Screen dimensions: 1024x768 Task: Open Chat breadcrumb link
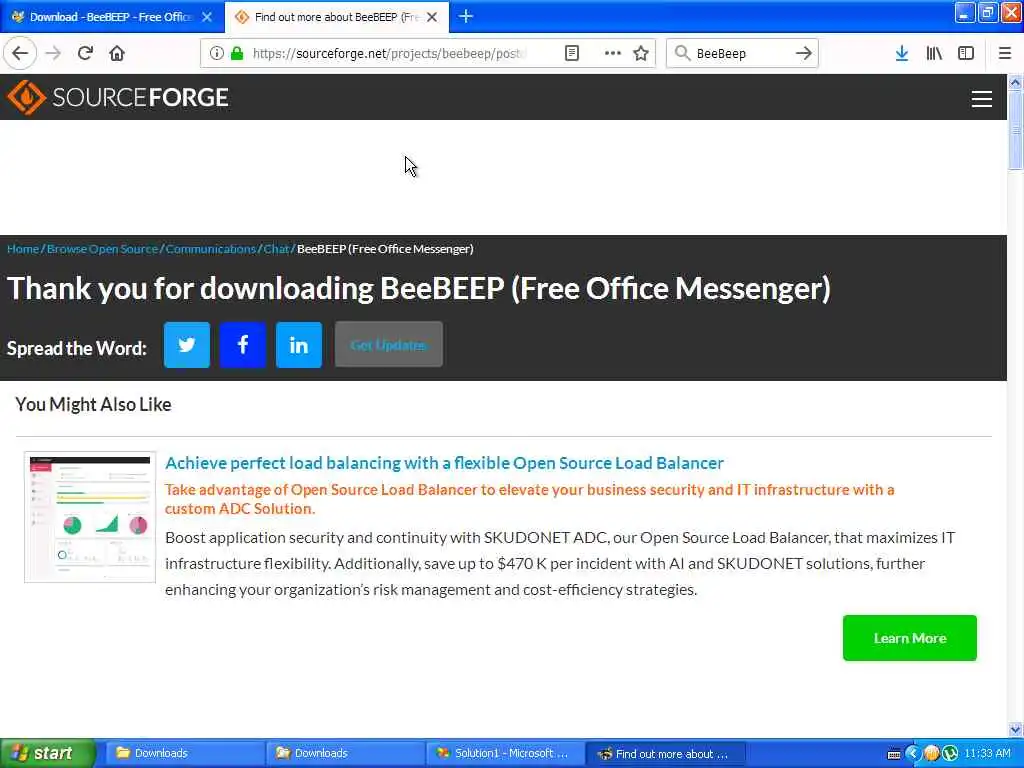(x=276, y=249)
